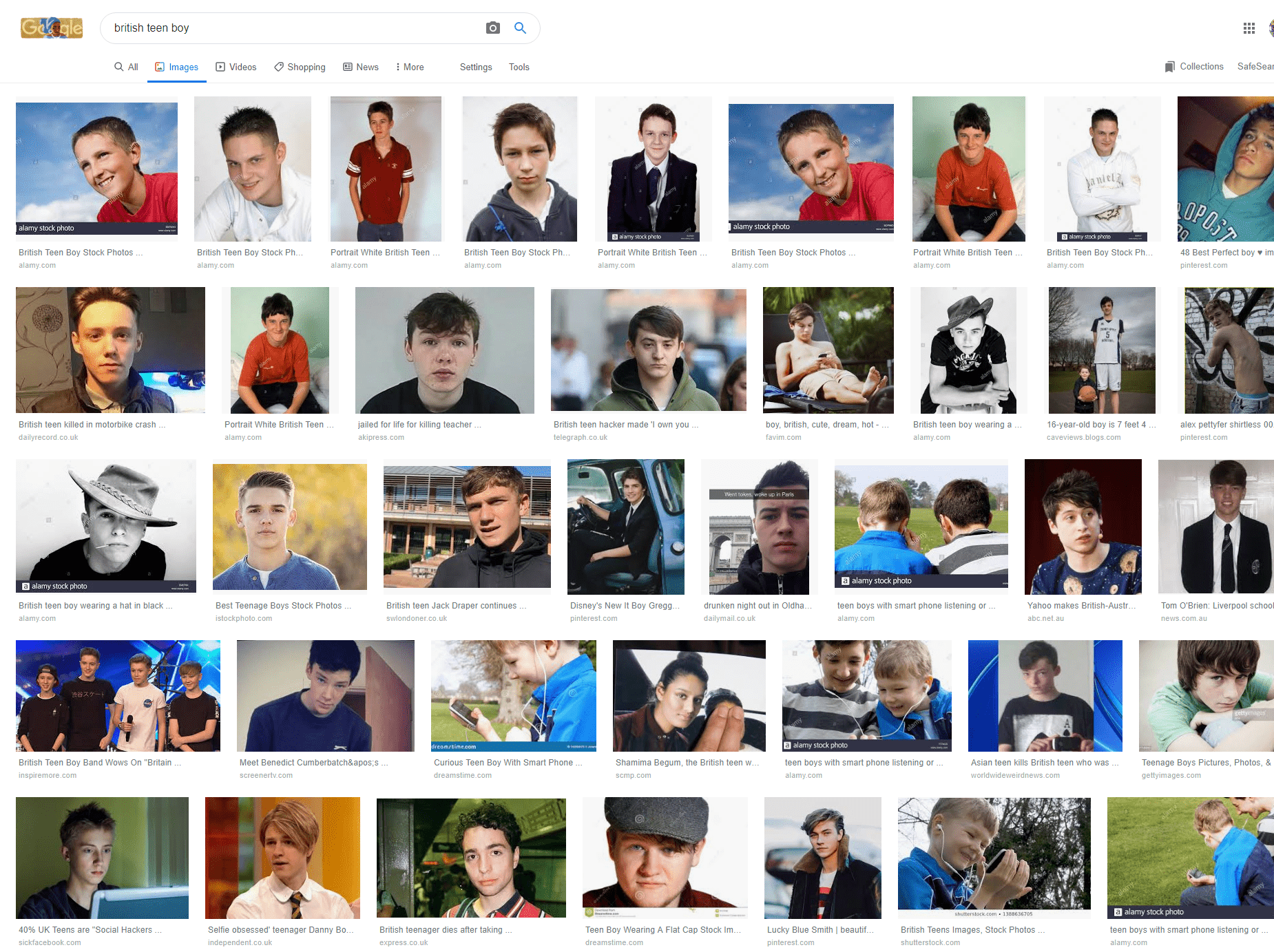Open the Collections bookmark
Viewport: 1274px width, 952px height.
click(x=1193, y=67)
